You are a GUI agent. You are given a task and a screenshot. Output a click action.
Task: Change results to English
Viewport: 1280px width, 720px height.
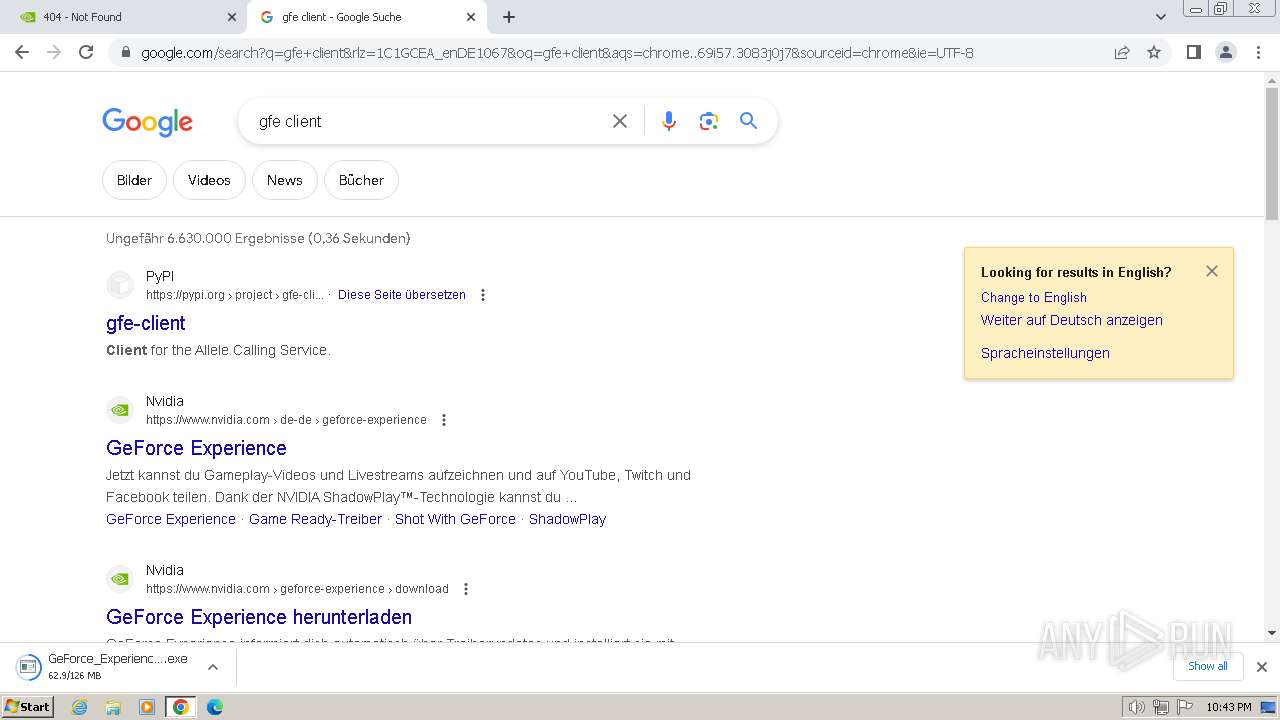pyautogui.click(x=1033, y=297)
